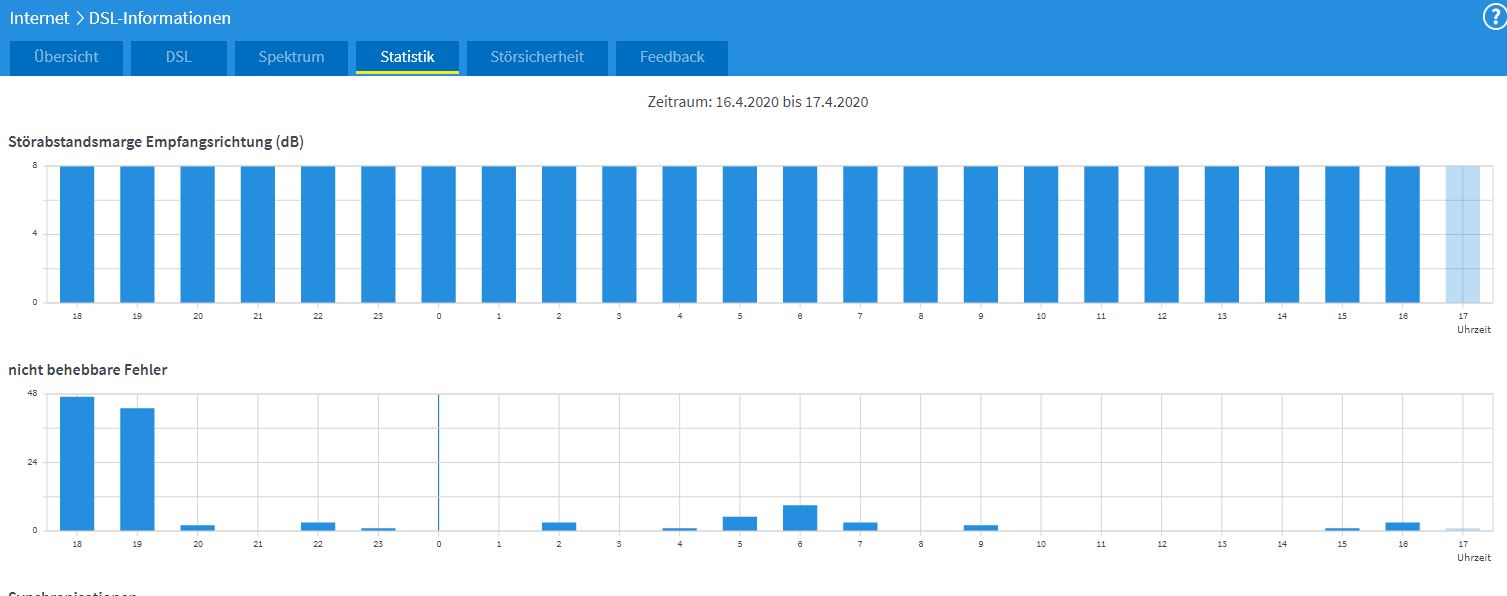
Task: Click the hour 19 error bar in Fehler chart
Action: (x=137, y=469)
